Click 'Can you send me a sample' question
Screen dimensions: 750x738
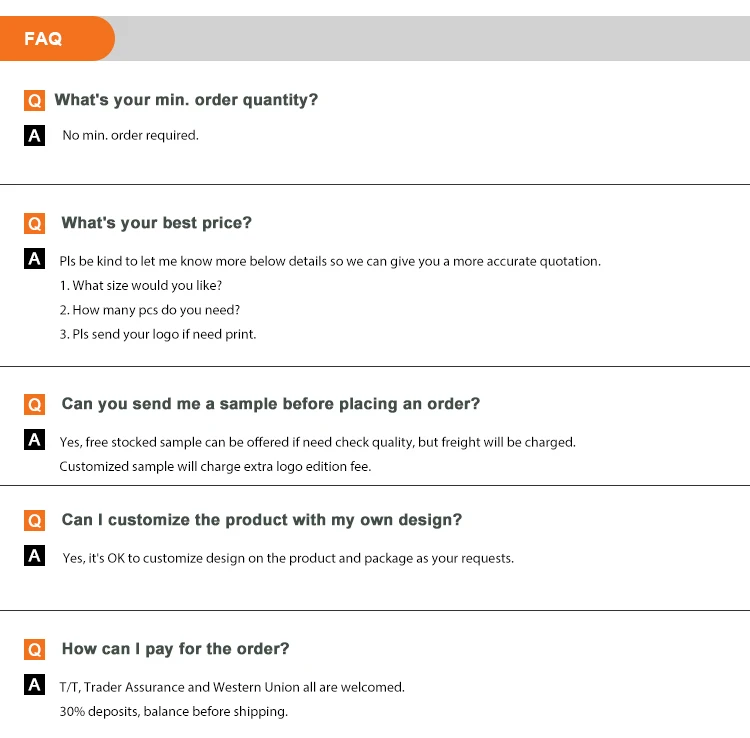pyautogui.click(x=270, y=404)
